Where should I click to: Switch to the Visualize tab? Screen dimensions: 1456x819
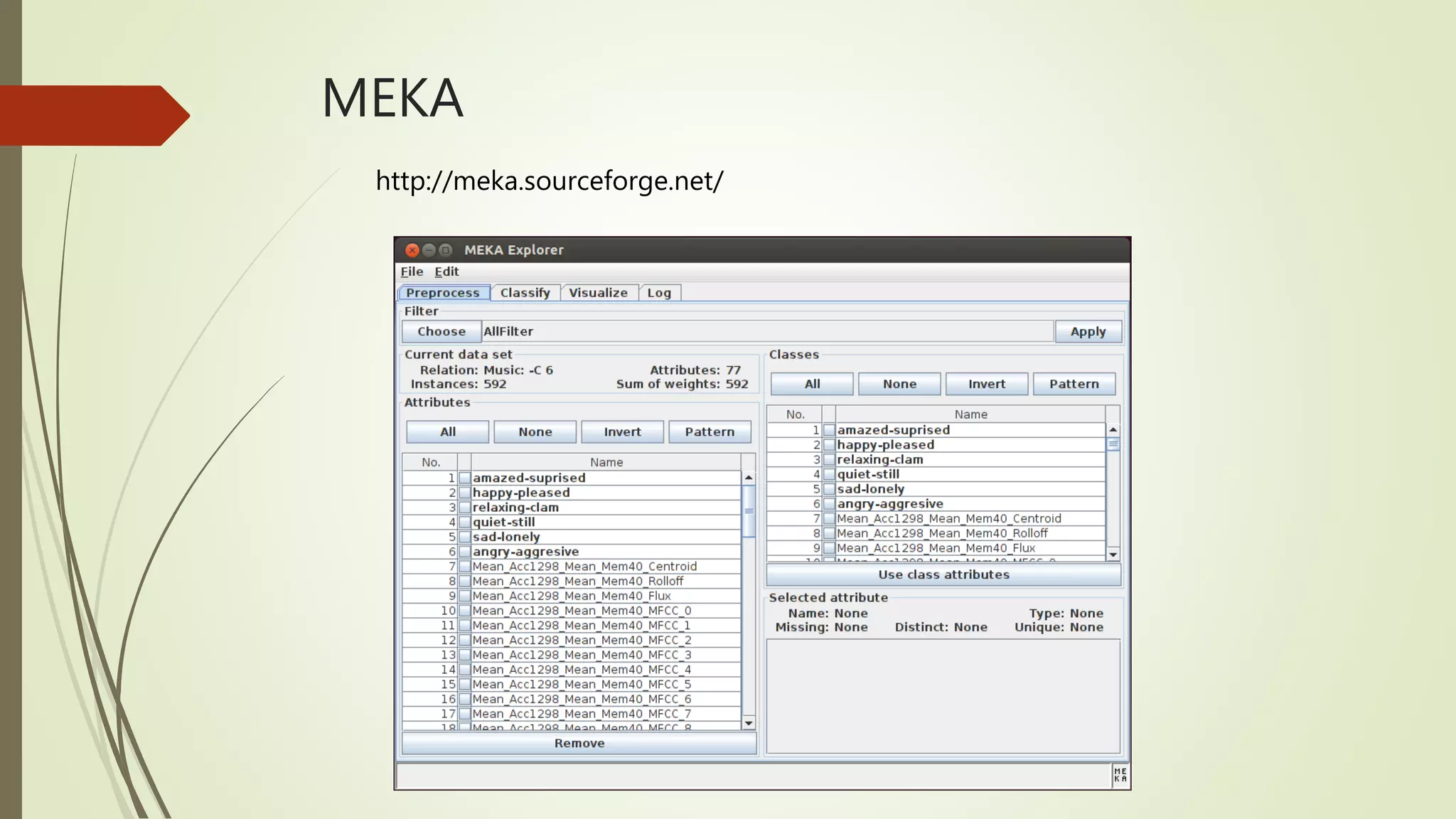point(599,293)
